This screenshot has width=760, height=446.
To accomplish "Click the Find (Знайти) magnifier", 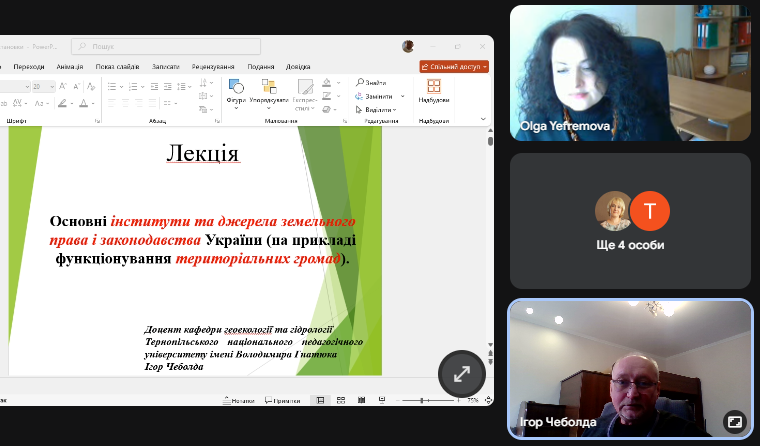I will pyautogui.click(x=371, y=82).
